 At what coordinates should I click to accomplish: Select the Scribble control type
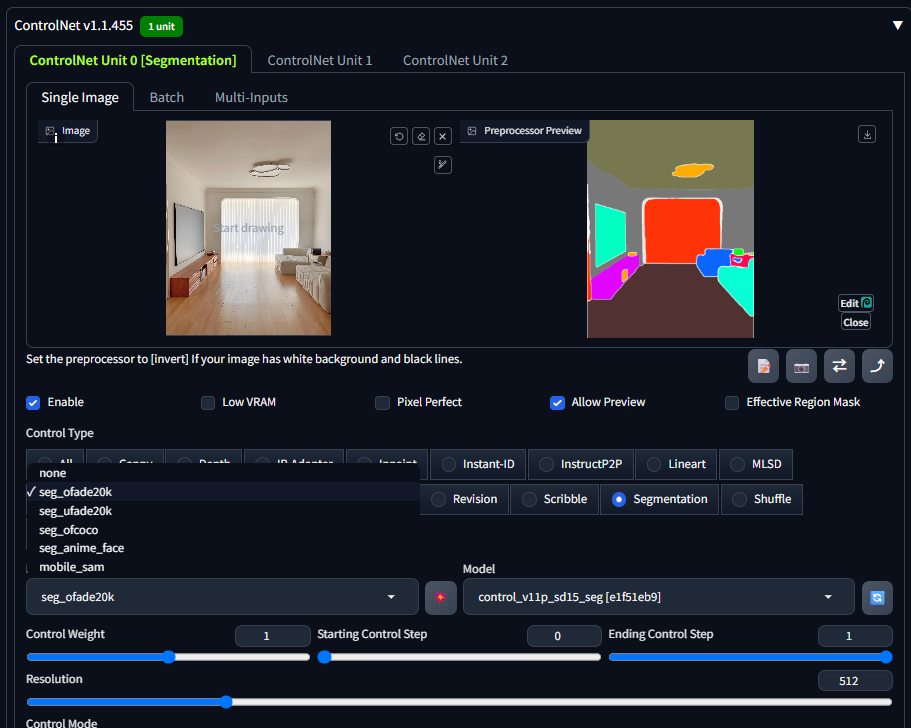click(554, 500)
